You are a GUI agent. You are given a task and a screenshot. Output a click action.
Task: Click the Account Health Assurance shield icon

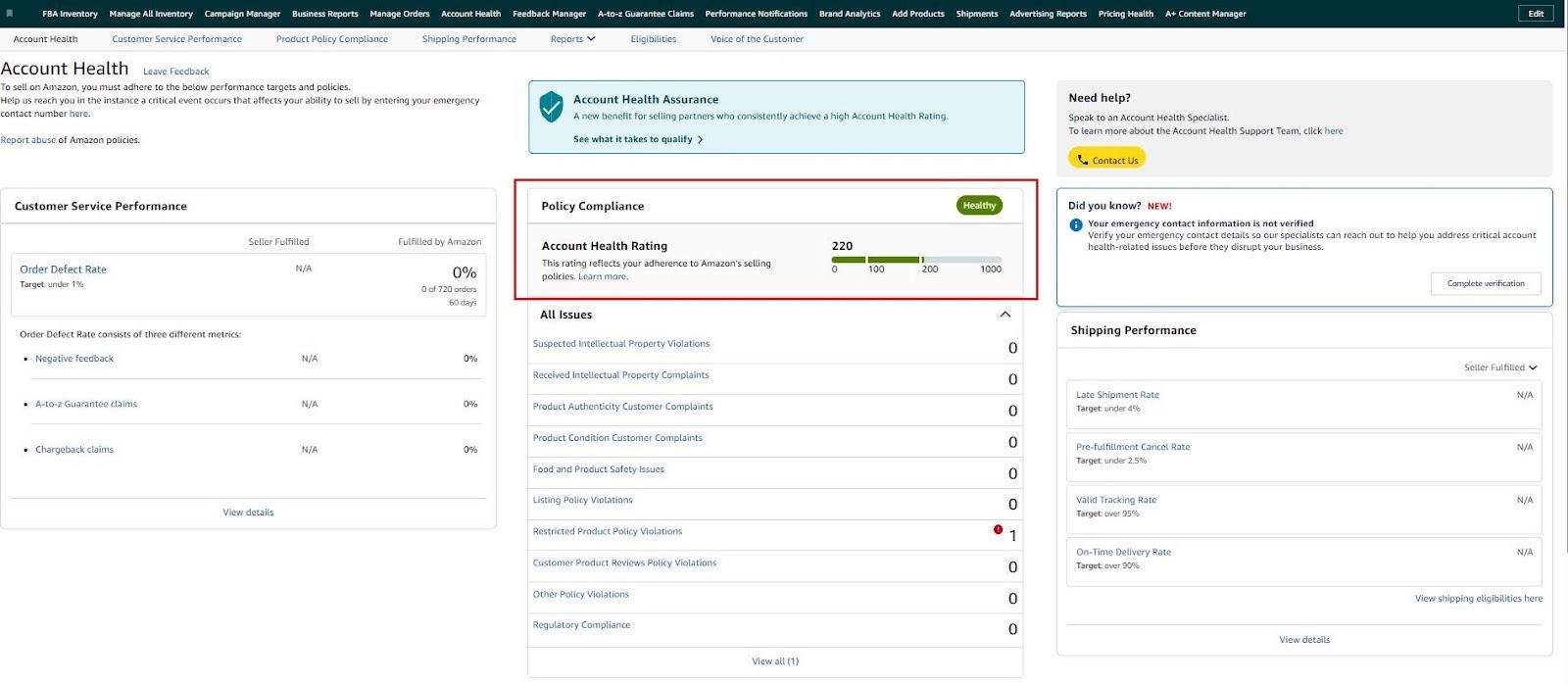[x=552, y=107]
